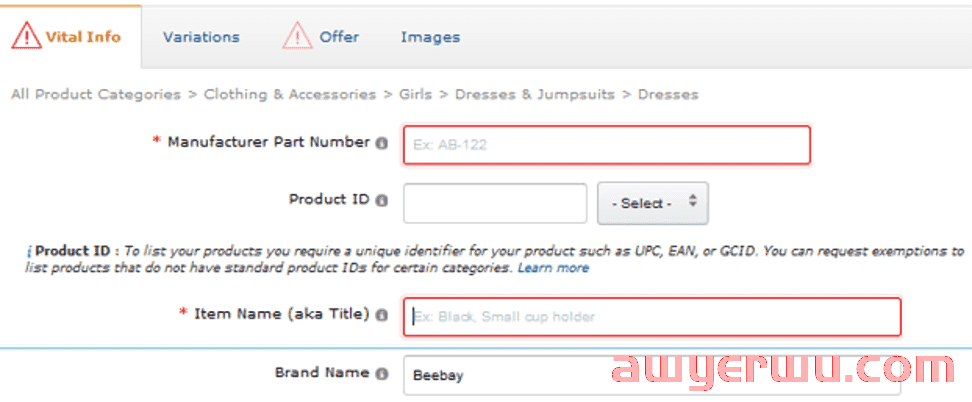Go to the Images tab
972x402 pixels.
430,37
